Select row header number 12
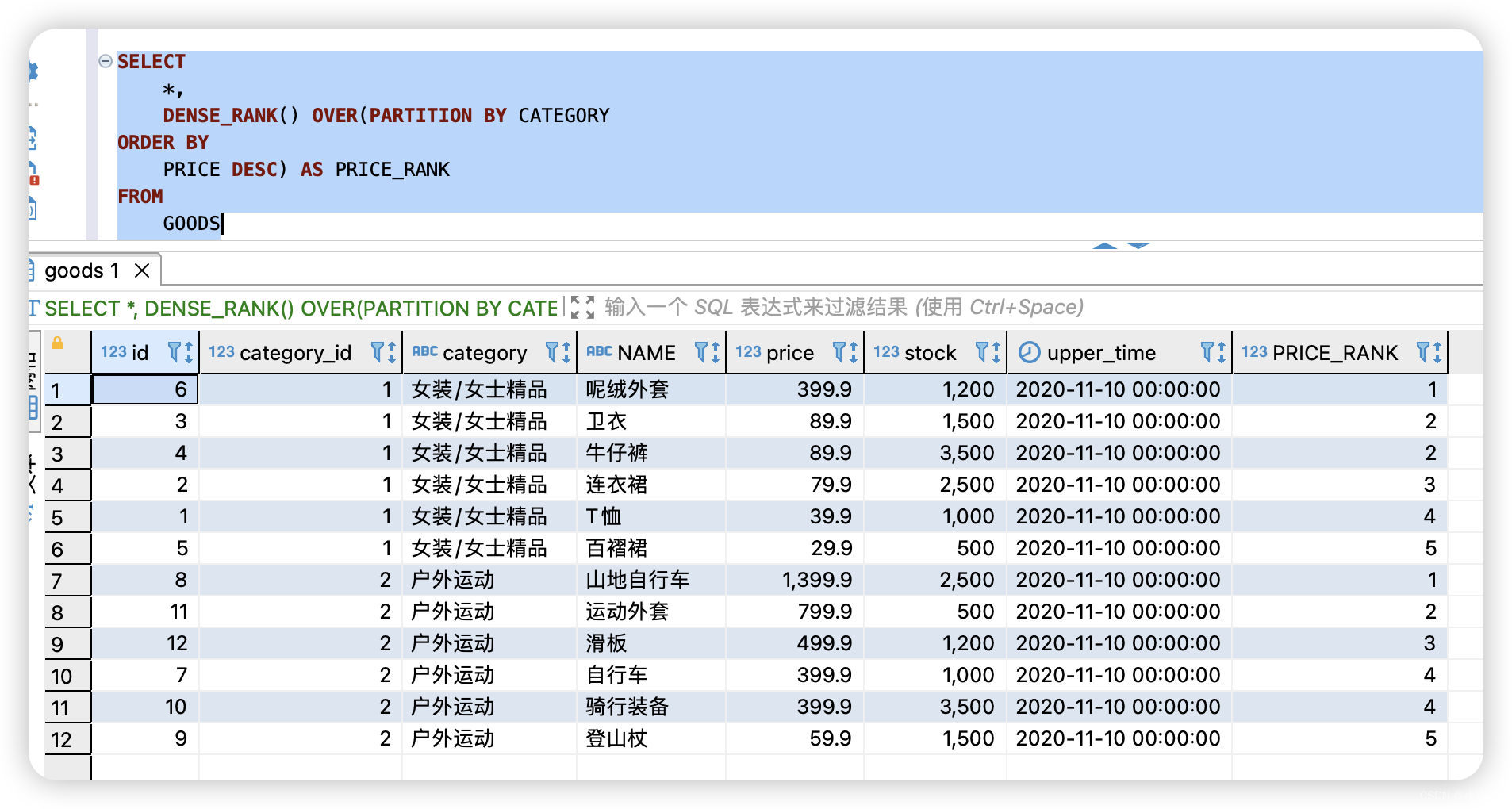Viewport: 1512px width, 809px height. (67, 739)
